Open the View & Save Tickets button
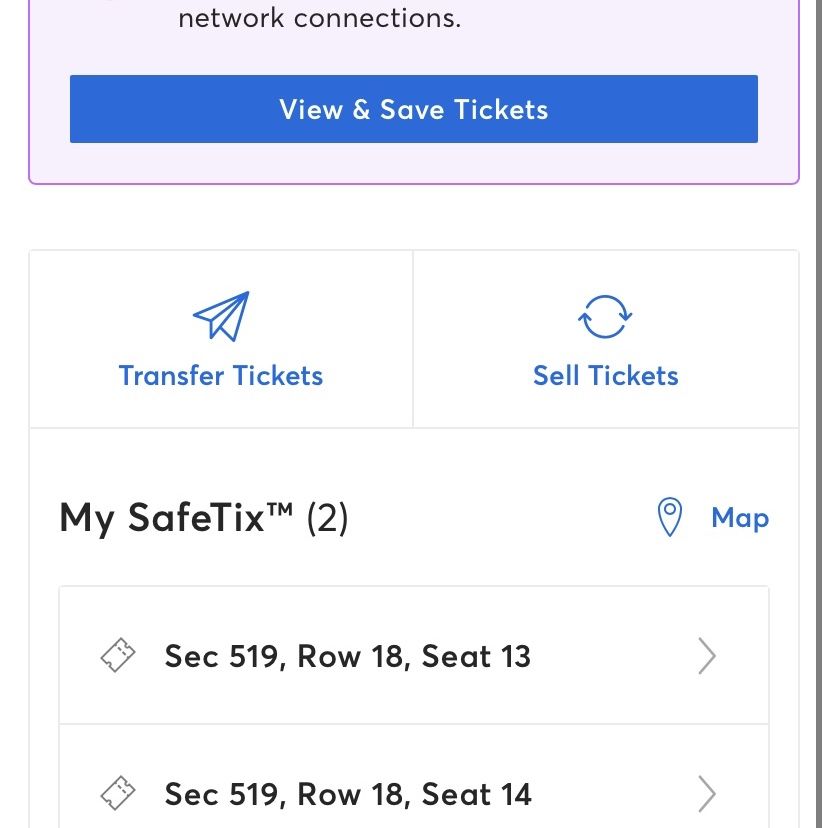 tap(413, 109)
